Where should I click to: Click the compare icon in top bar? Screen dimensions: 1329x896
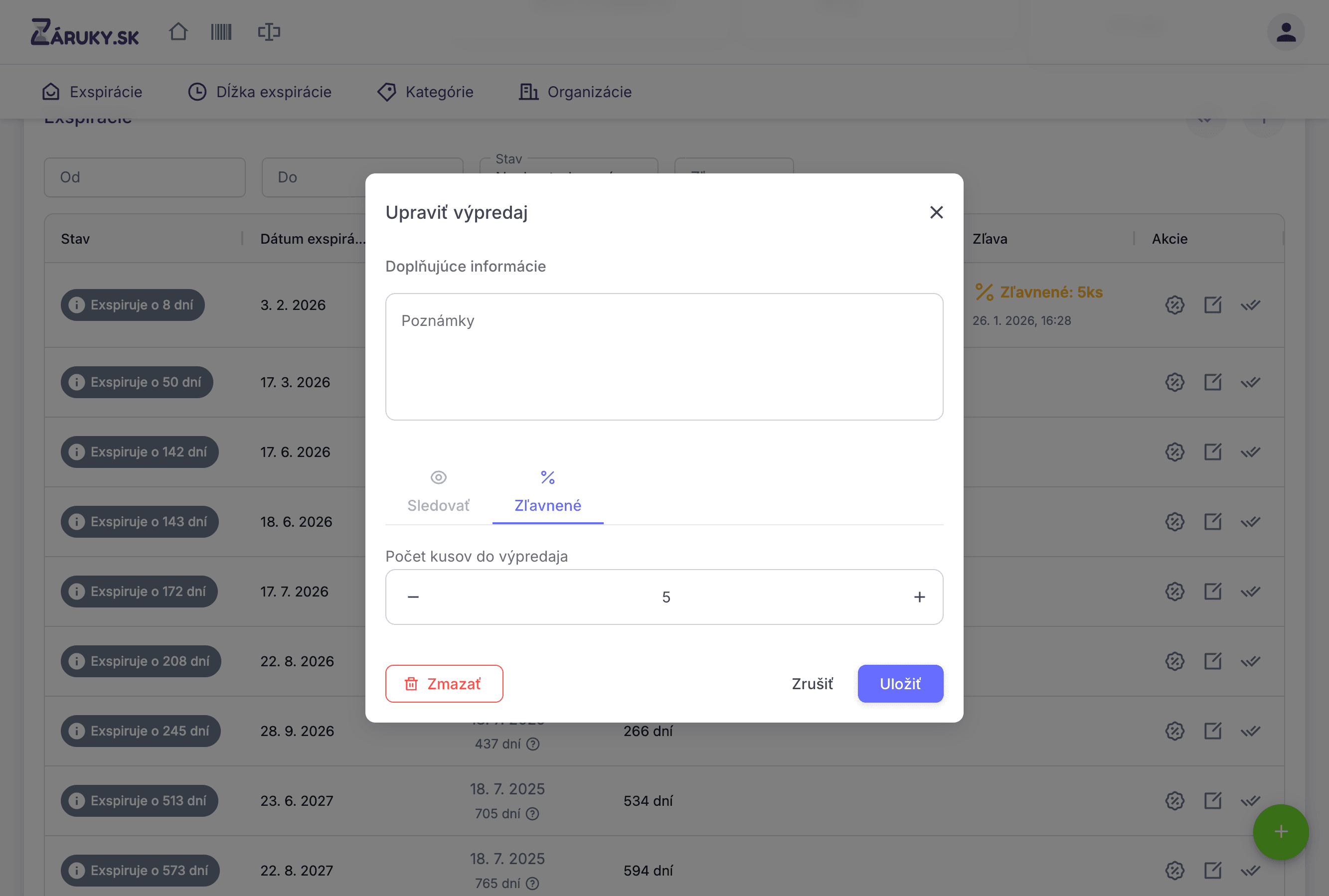point(269,31)
